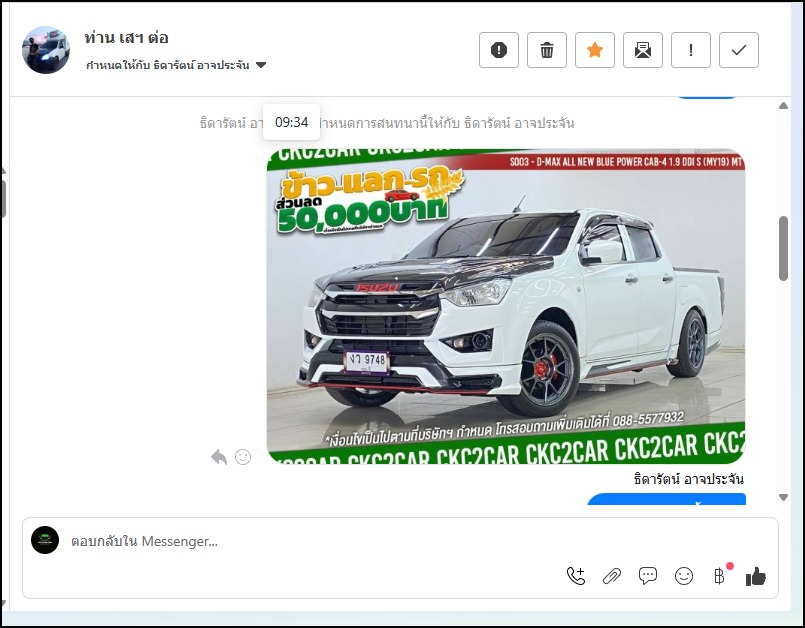Open profile picture of ท่าน เสฯ ต่อ

coord(46,50)
